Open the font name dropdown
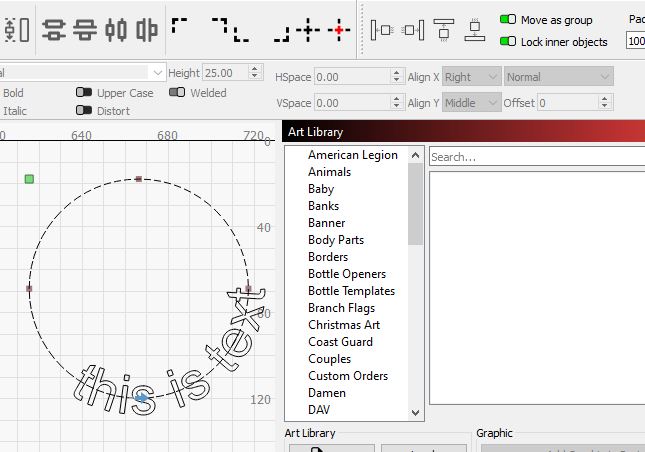The height and width of the screenshot is (452, 645). pos(157,73)
